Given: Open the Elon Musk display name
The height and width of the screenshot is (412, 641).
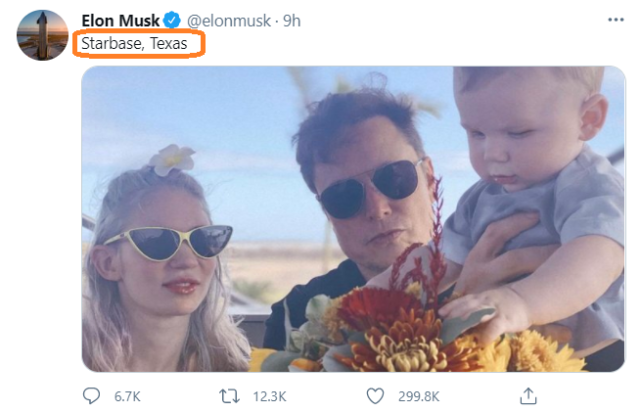Looking at the screenshot, I should coord(120,20).
